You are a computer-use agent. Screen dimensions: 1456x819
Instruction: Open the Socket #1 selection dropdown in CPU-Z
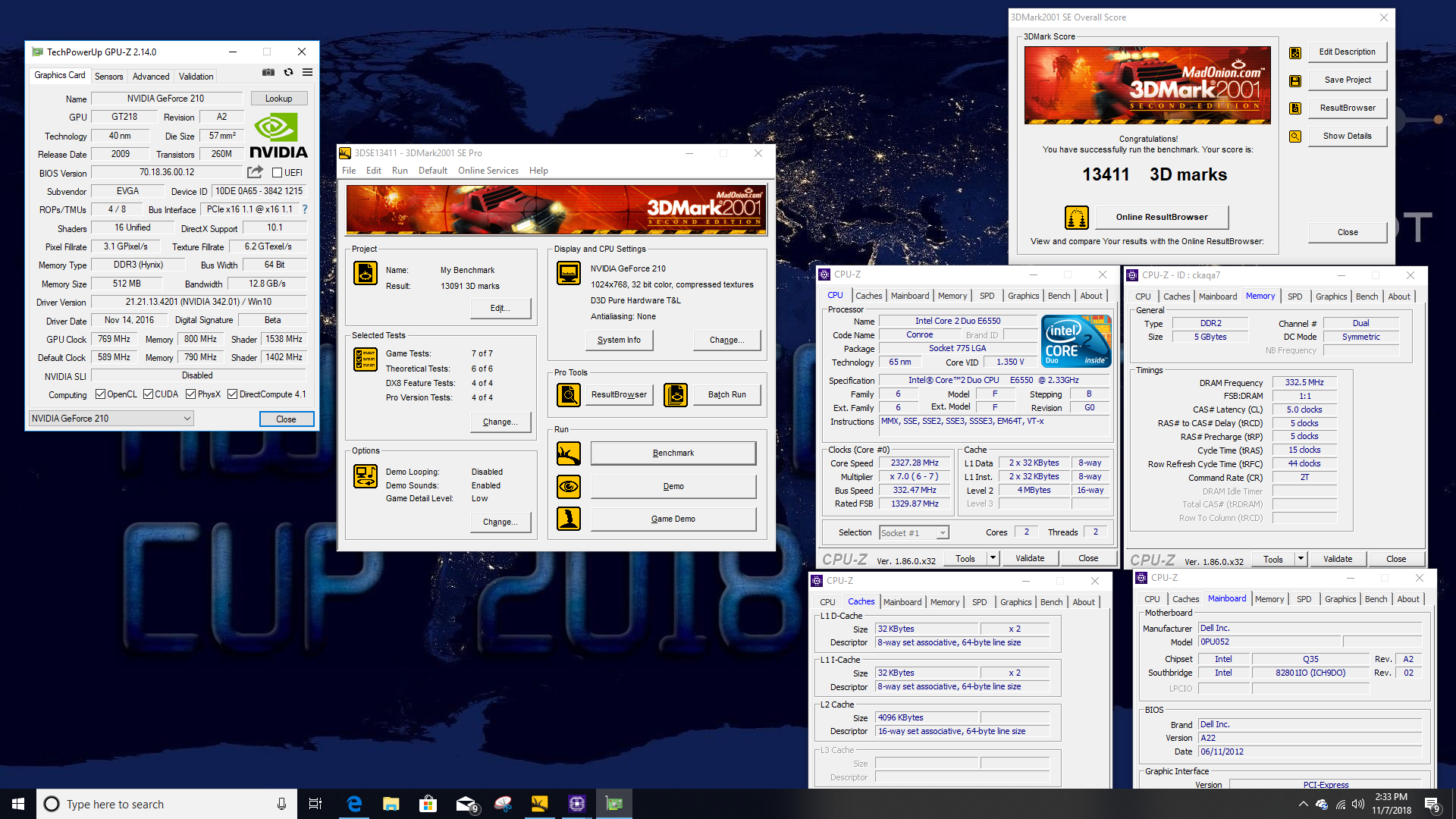point(914,533)
